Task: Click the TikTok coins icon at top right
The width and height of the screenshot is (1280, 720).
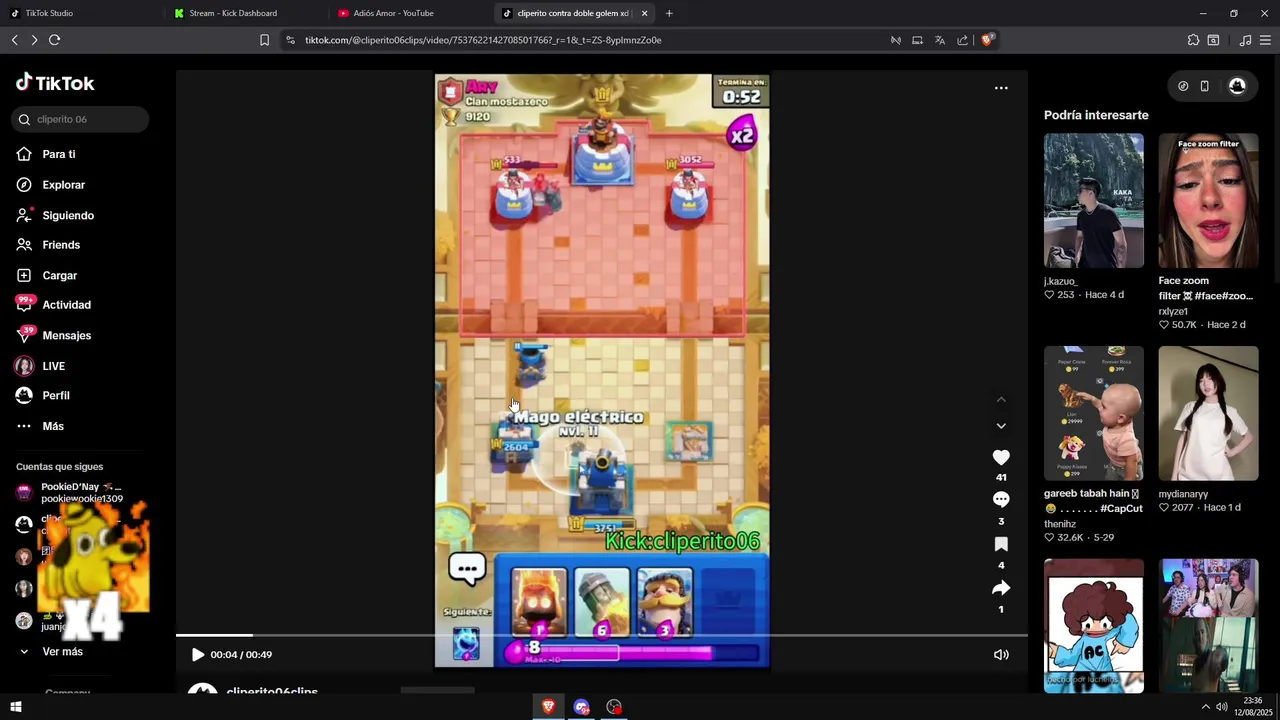Action: (1183, 86)
